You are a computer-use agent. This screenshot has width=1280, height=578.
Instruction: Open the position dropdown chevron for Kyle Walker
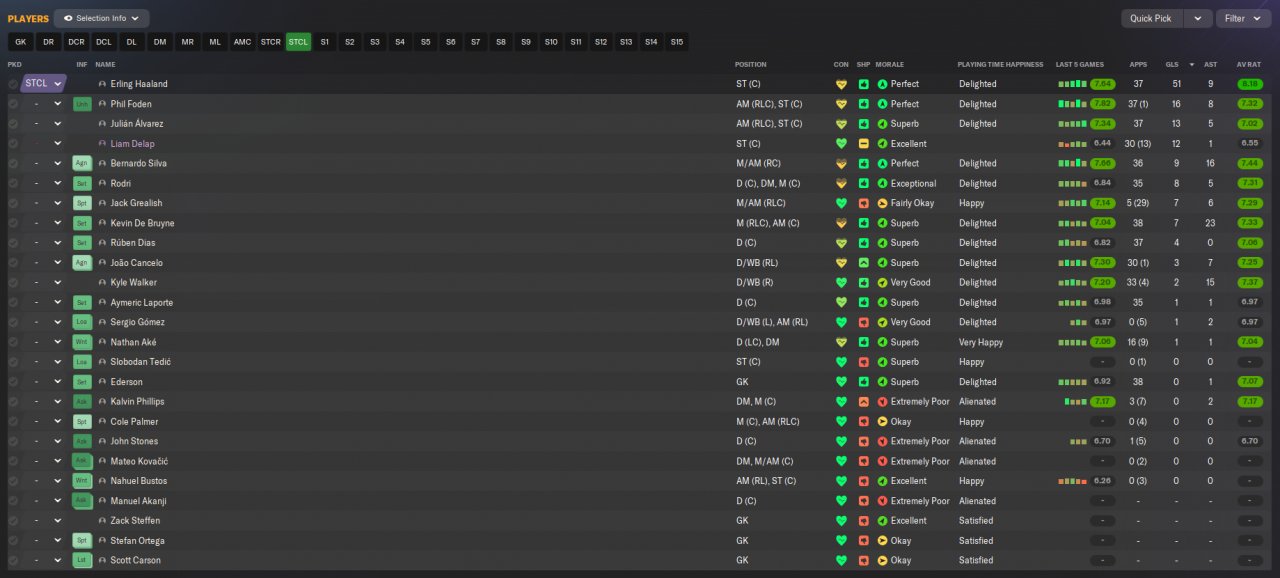(x=58, y=283)
